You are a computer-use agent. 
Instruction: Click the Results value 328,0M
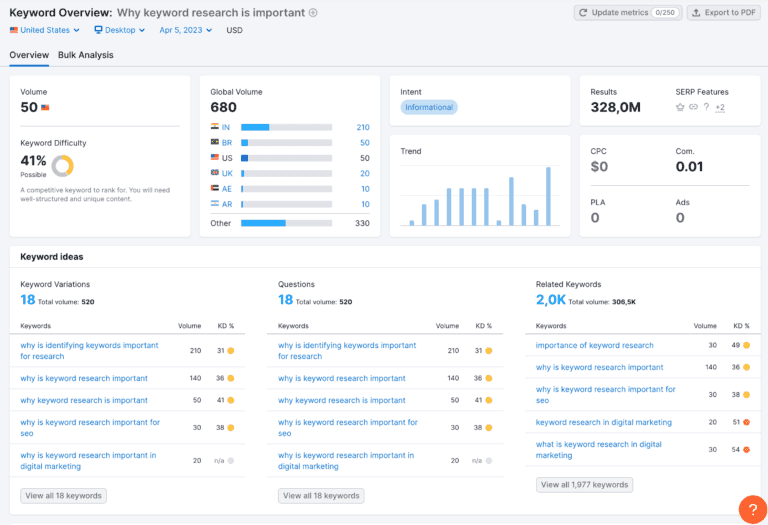coord(615,107)
